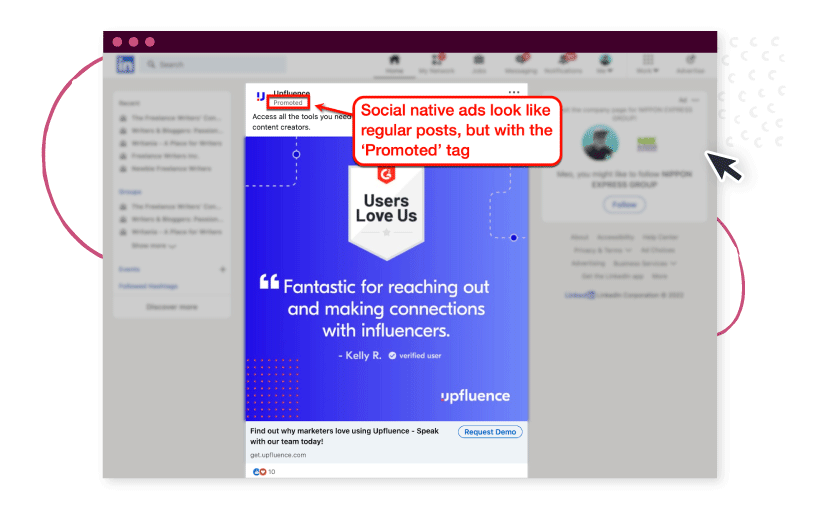Focus the LinkedIn Search field
This screenshot has height=511, width=820.
pos(215,64)
